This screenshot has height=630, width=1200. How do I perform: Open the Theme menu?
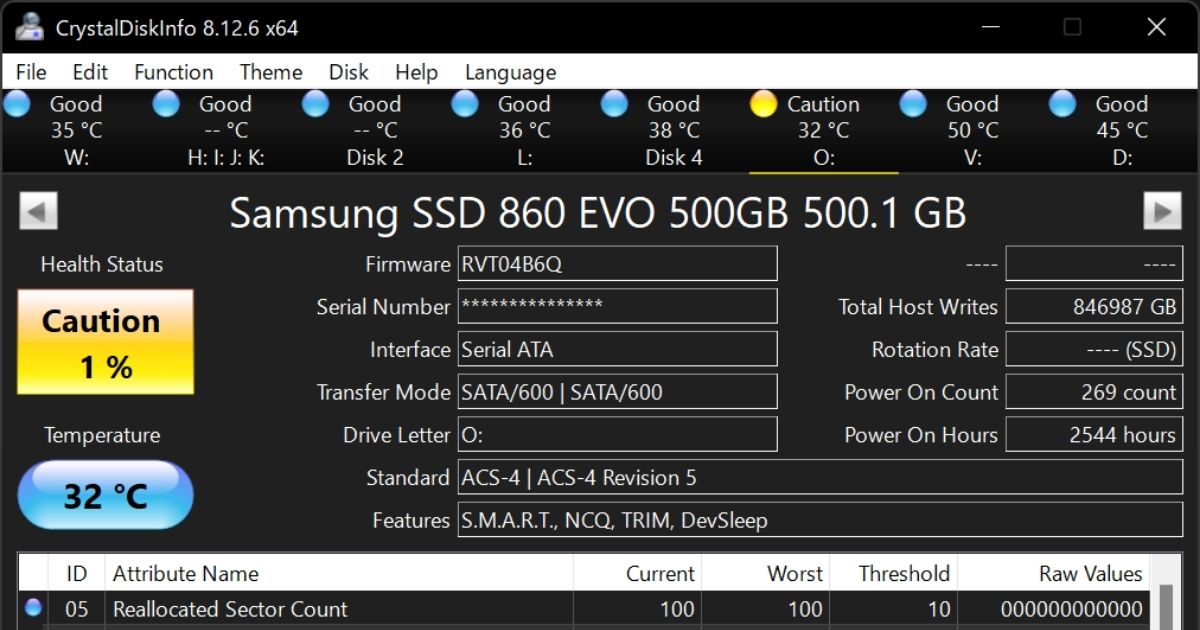click(271, 72)
